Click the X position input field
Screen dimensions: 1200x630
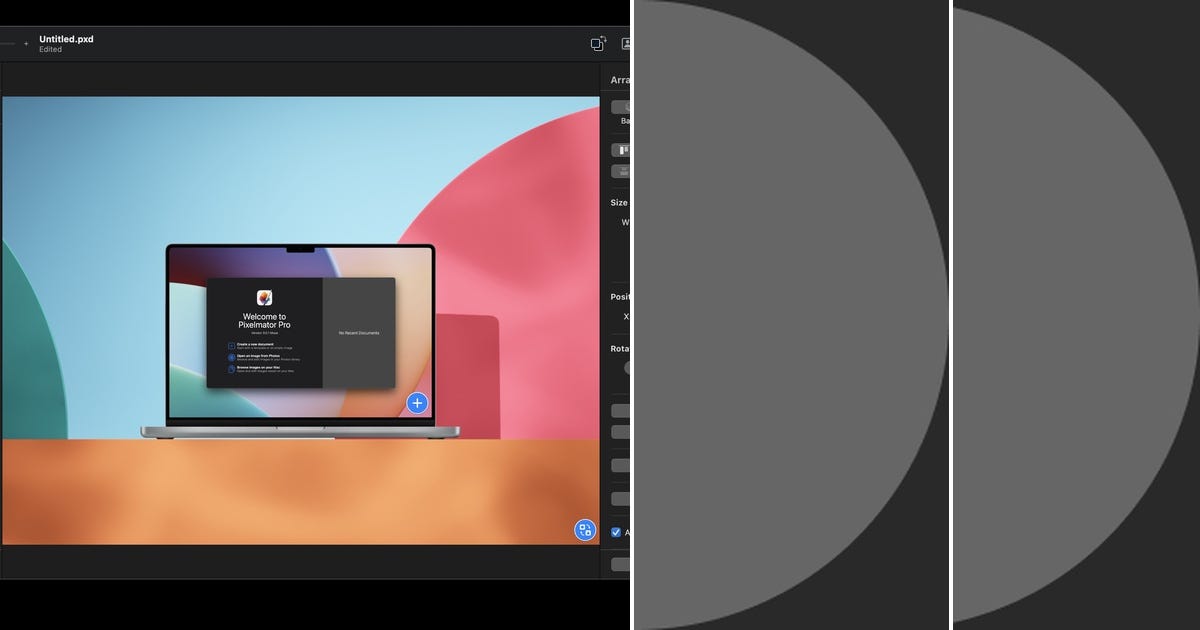627,316
